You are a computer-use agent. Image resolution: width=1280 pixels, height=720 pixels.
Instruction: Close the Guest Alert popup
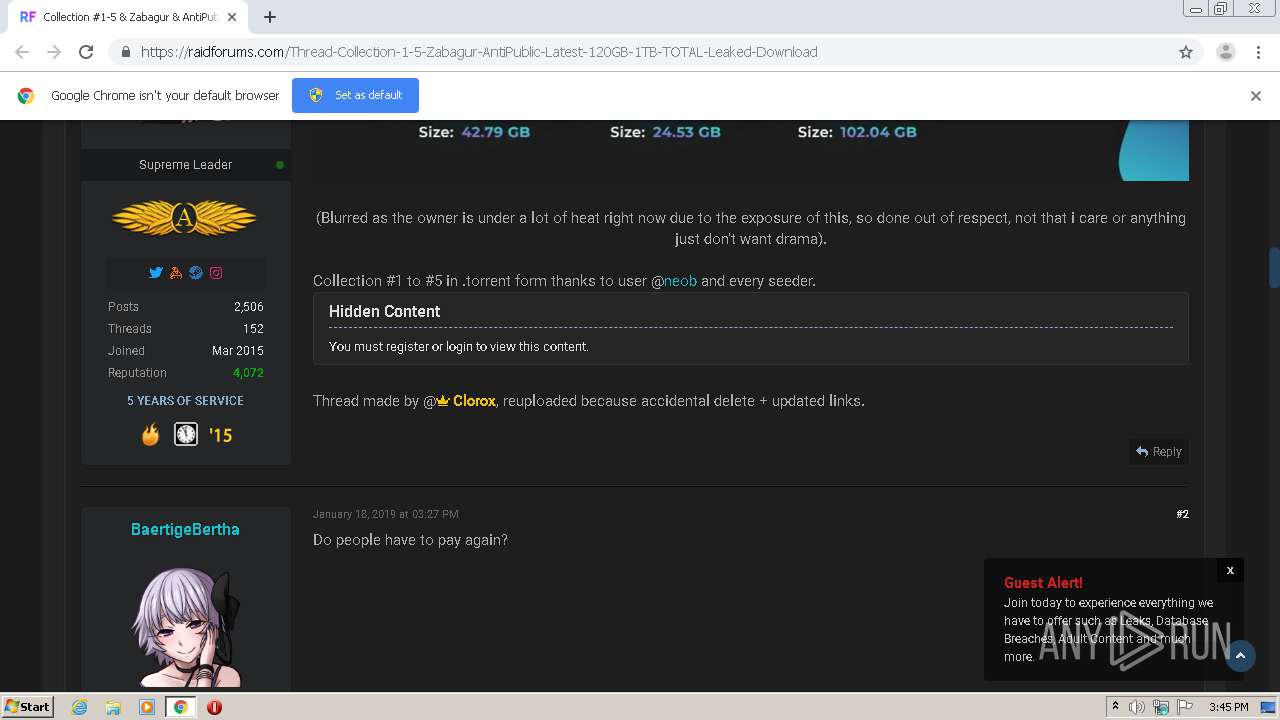click(x=1230, y=570)
